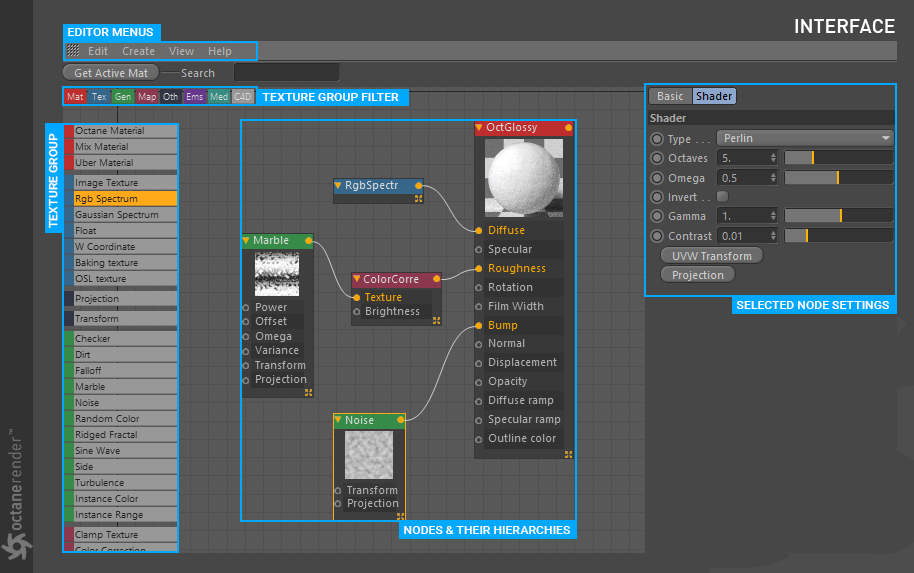
Task: Click the Marble node output port
Action: pos(308,241)
